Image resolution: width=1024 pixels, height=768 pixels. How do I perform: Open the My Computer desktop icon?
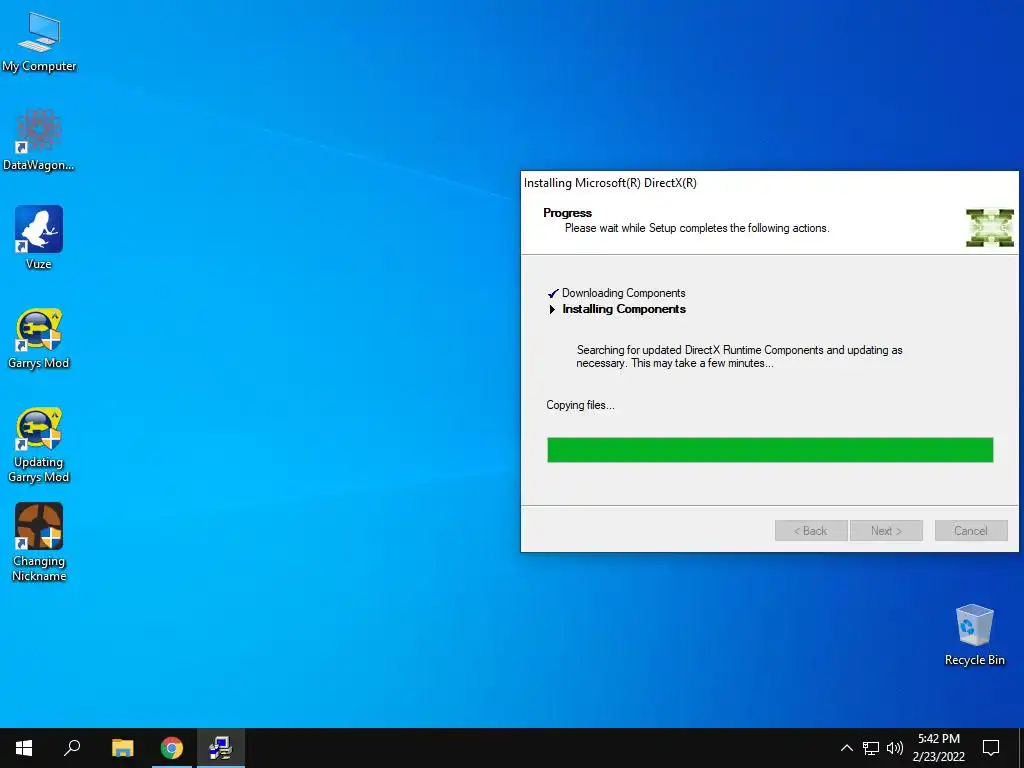(x=39, y=42)
